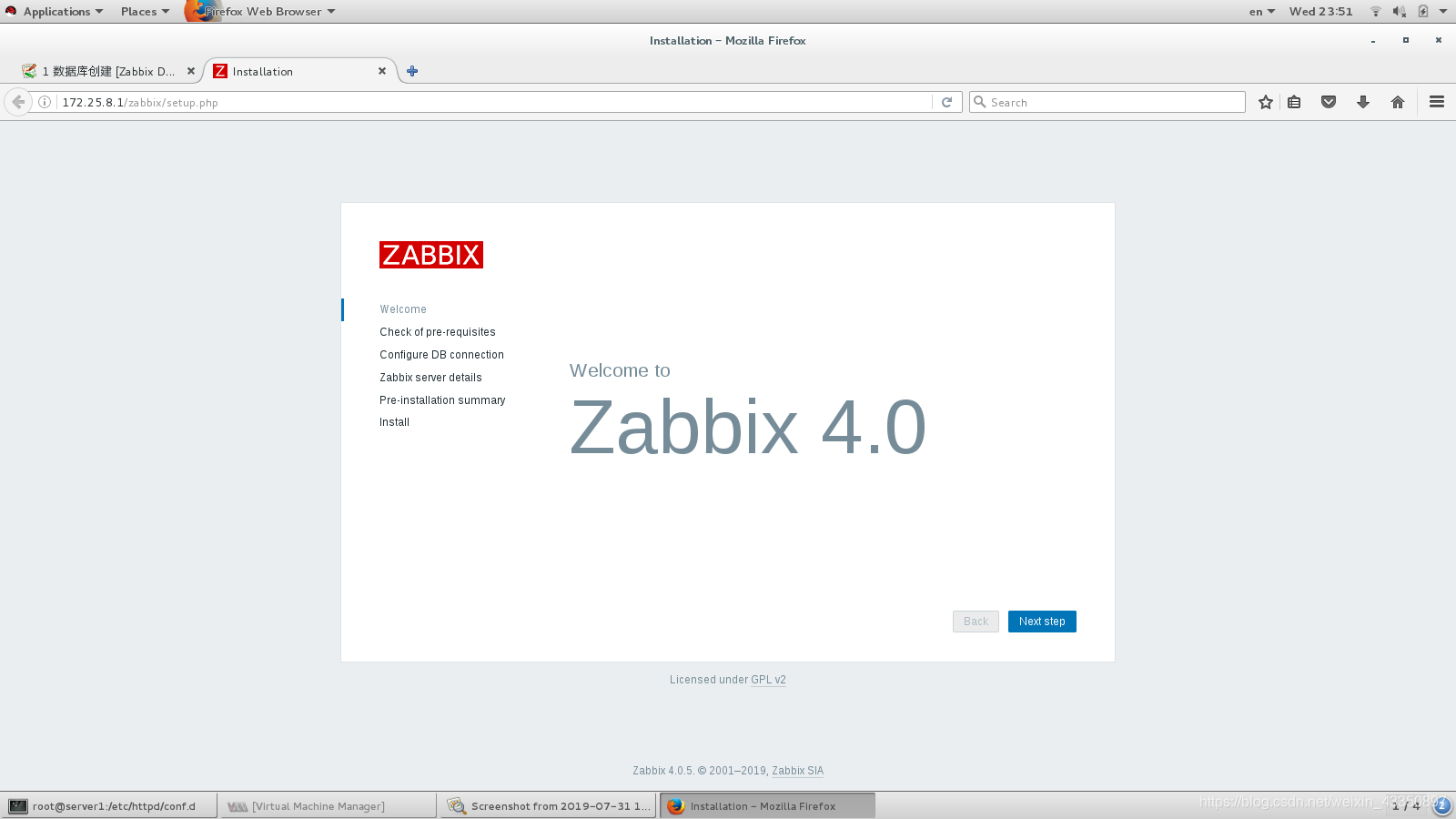Click the search magnifier icon
The width and height of the screenshot is (1456, 819).
point(980,102)
